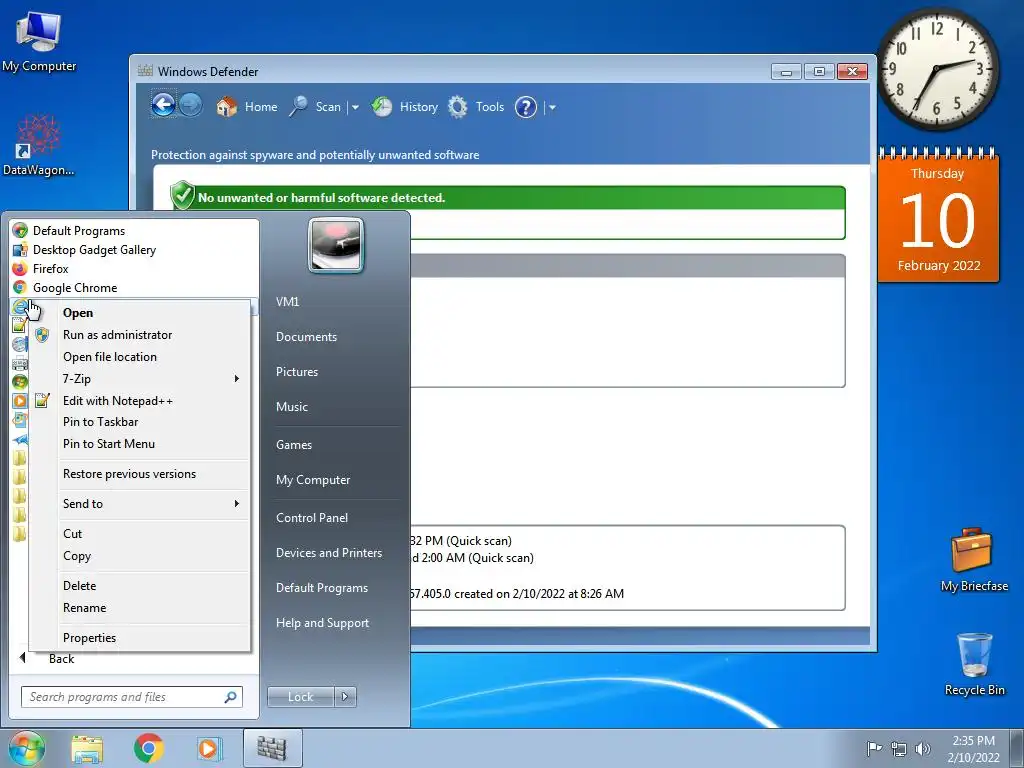
Task: Select Delete in context menu
Action: 140,586
